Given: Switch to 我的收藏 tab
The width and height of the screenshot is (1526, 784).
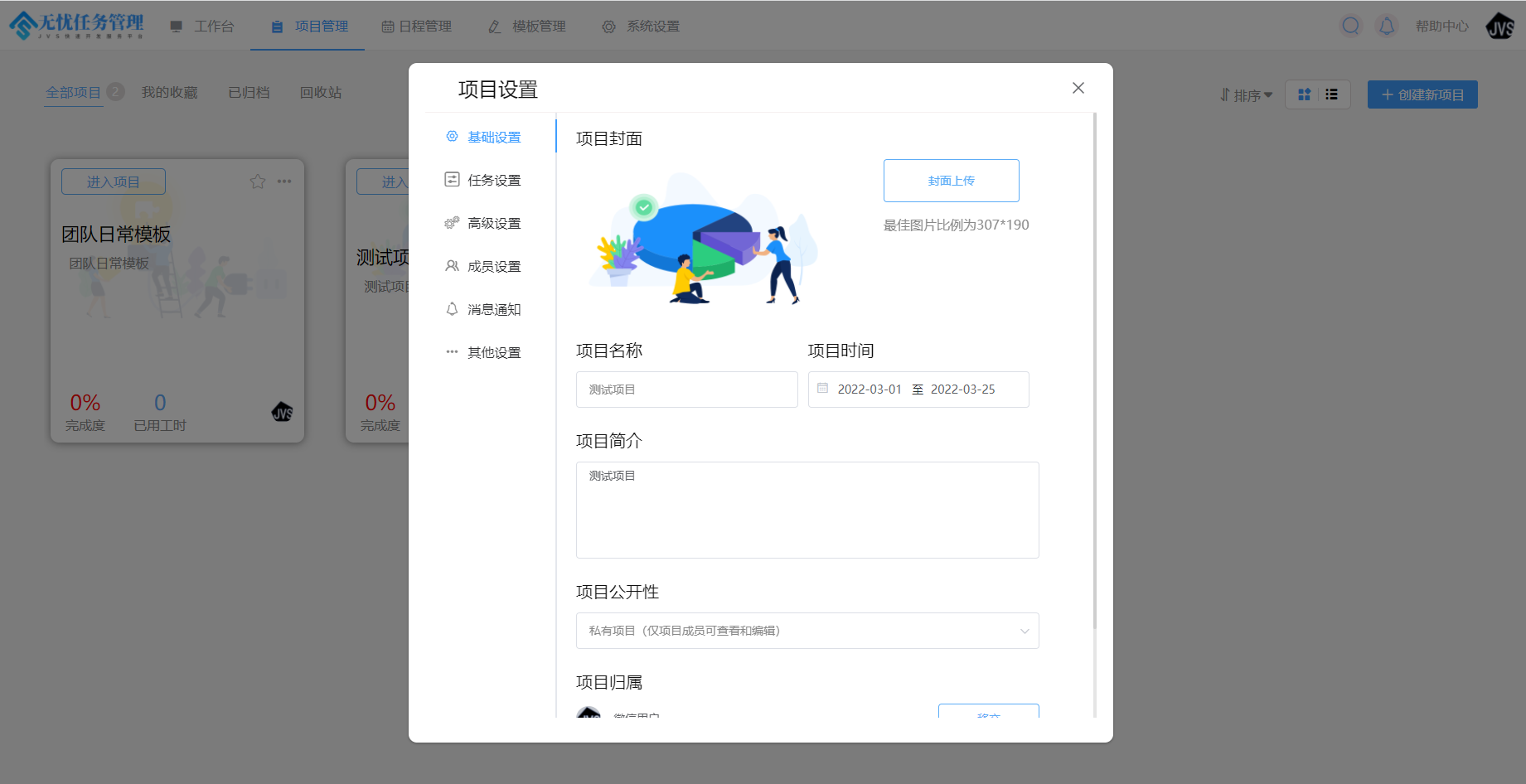Looking at the screenshot, I should [x=169, y=92].
